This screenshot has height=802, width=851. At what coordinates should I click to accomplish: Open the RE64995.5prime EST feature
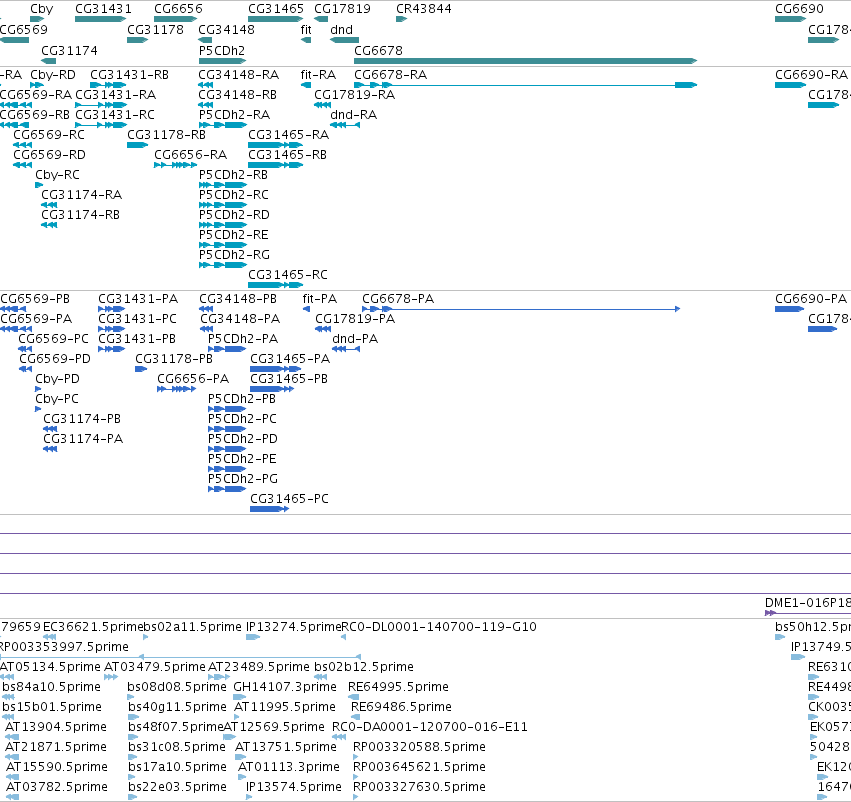[x=354, y=697]
